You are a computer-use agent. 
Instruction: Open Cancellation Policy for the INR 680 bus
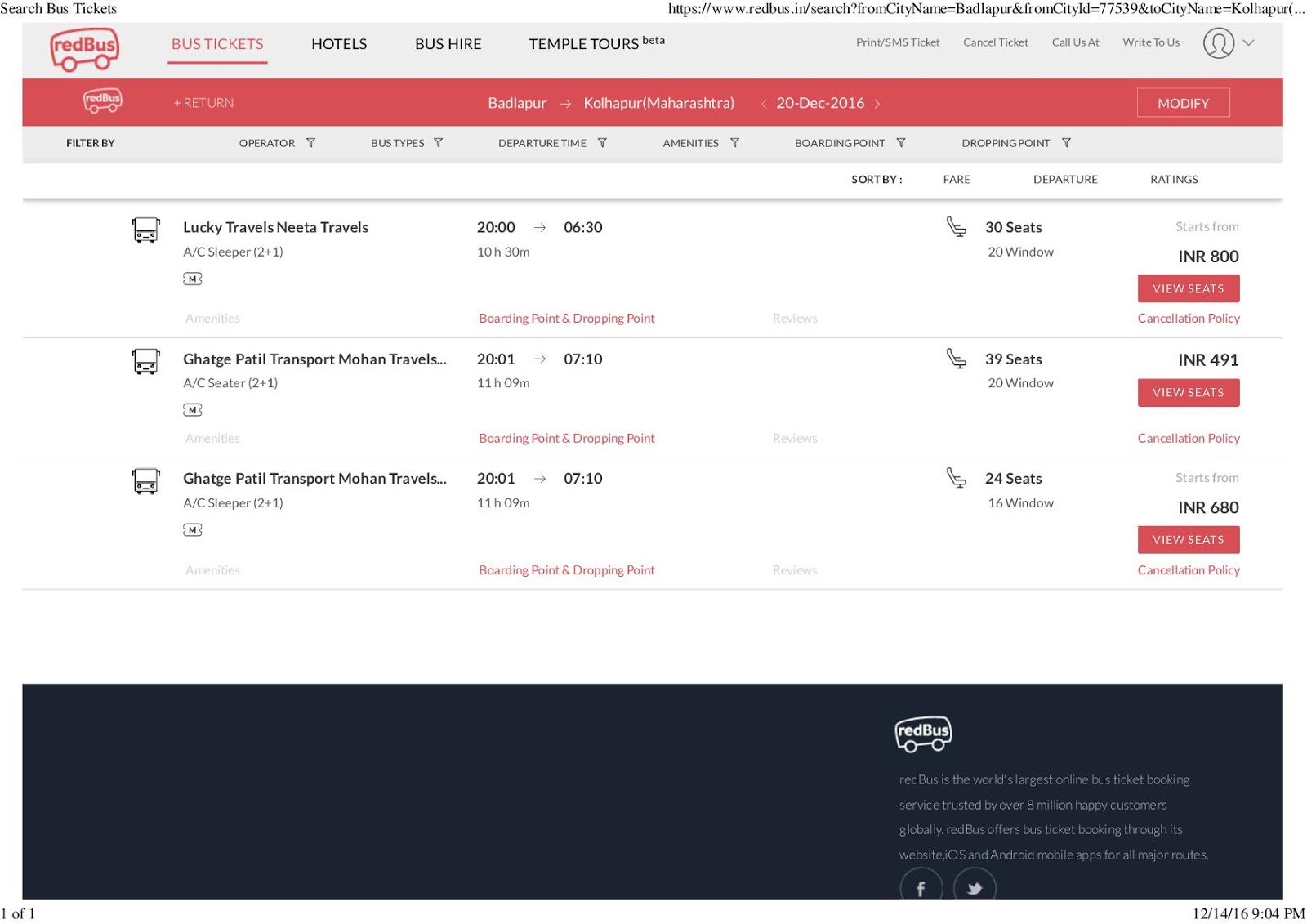point(1189,570)
